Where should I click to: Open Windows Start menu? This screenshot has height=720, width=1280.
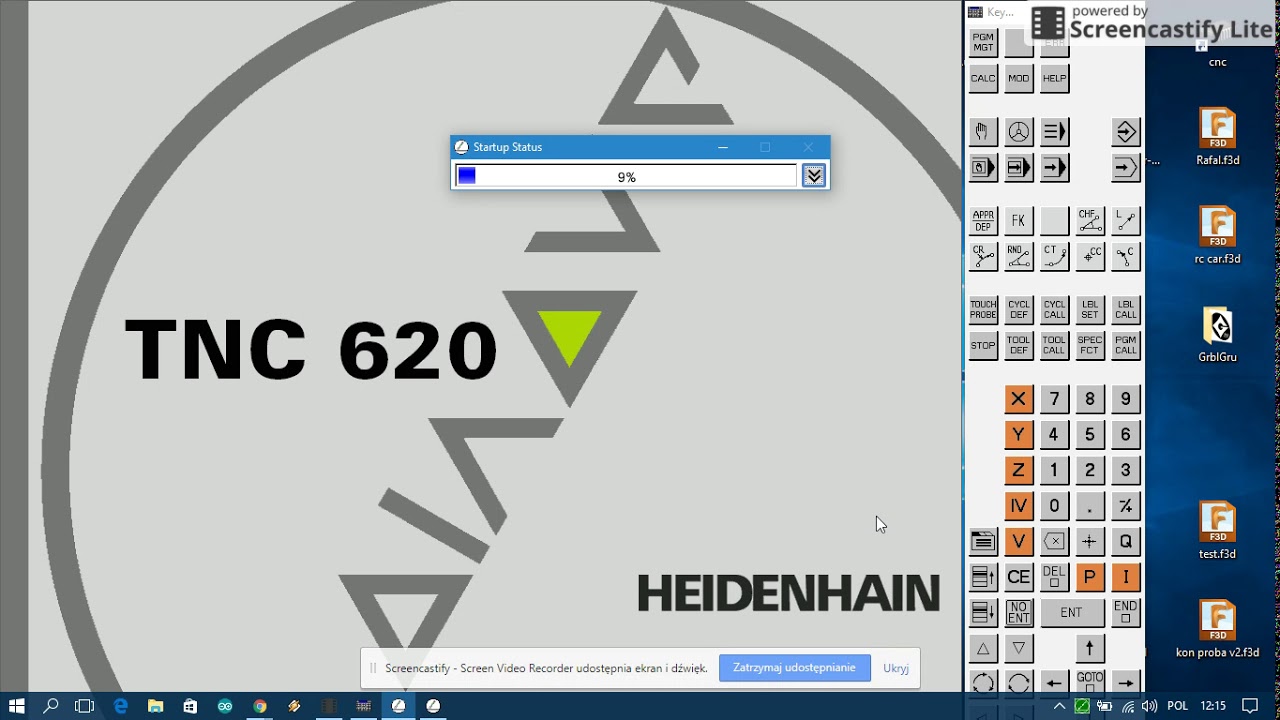click(16, 706)
